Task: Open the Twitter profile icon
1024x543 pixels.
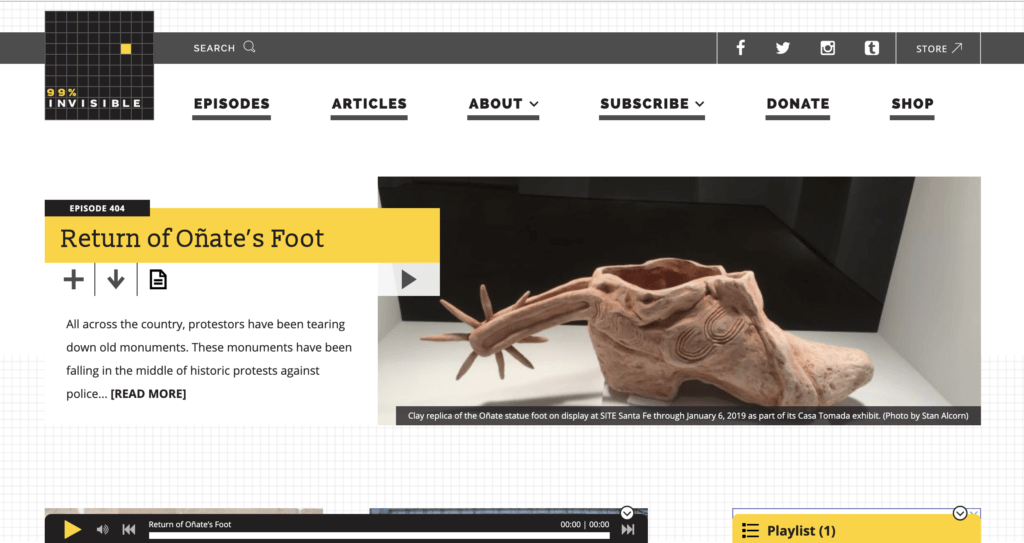Action: click(783, 48)
